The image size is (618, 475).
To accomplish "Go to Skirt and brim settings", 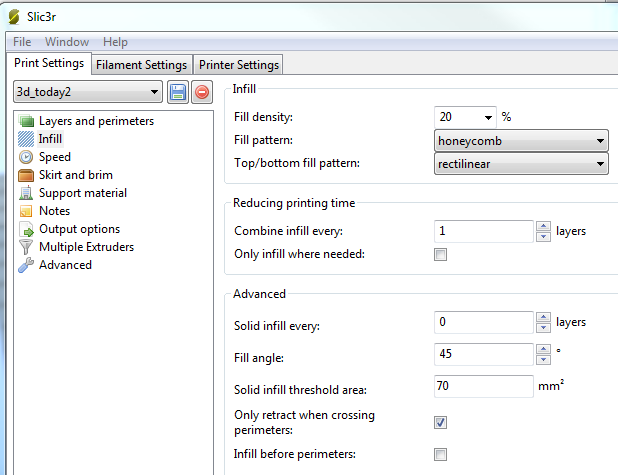I will [76, 175].
